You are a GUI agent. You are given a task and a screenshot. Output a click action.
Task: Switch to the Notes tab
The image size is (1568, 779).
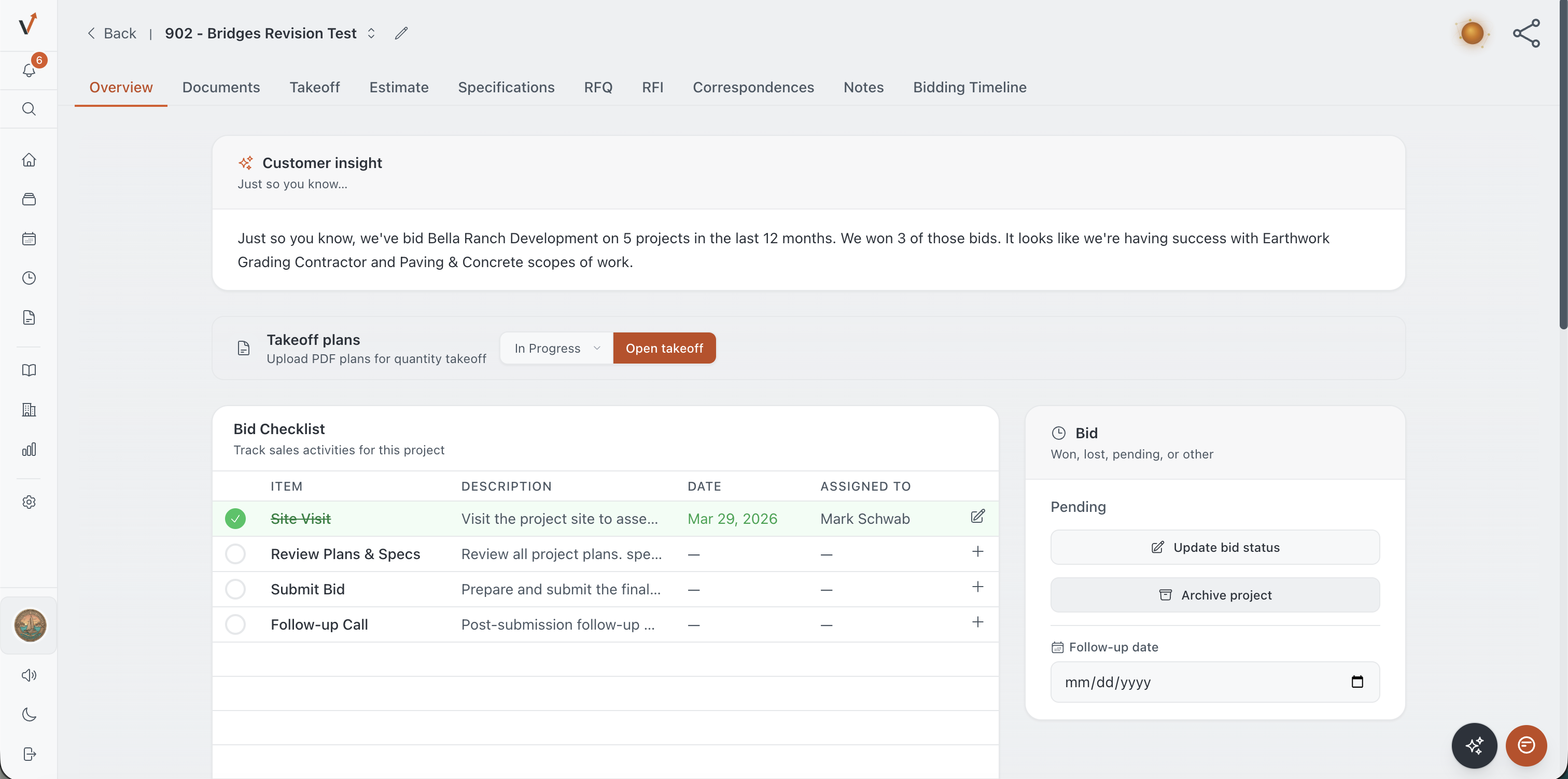[863, 87]
